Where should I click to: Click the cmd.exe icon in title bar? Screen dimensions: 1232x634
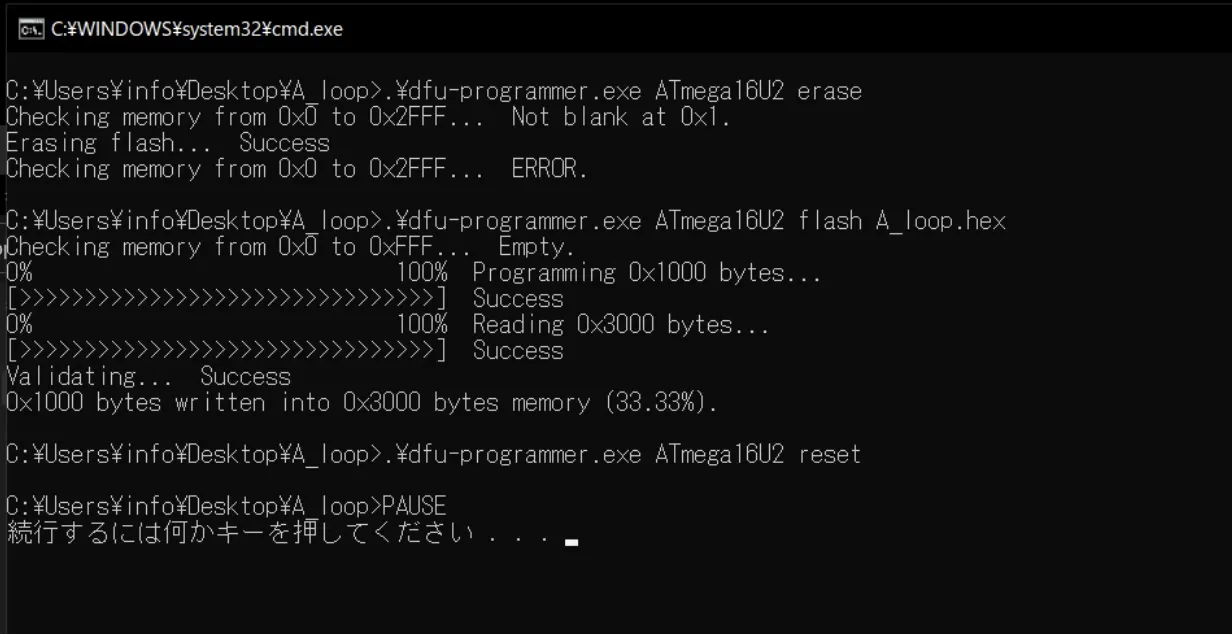point(30,29)
